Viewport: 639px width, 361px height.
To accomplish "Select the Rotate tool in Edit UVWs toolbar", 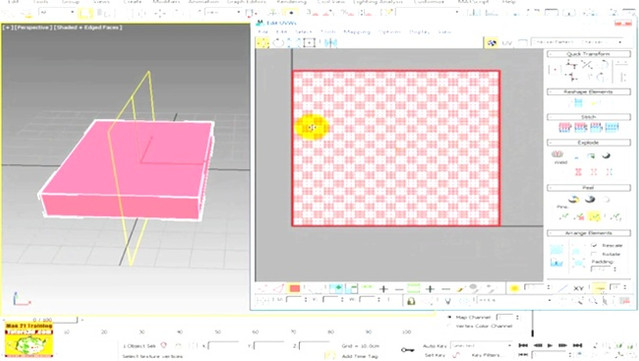I will 278,42.
